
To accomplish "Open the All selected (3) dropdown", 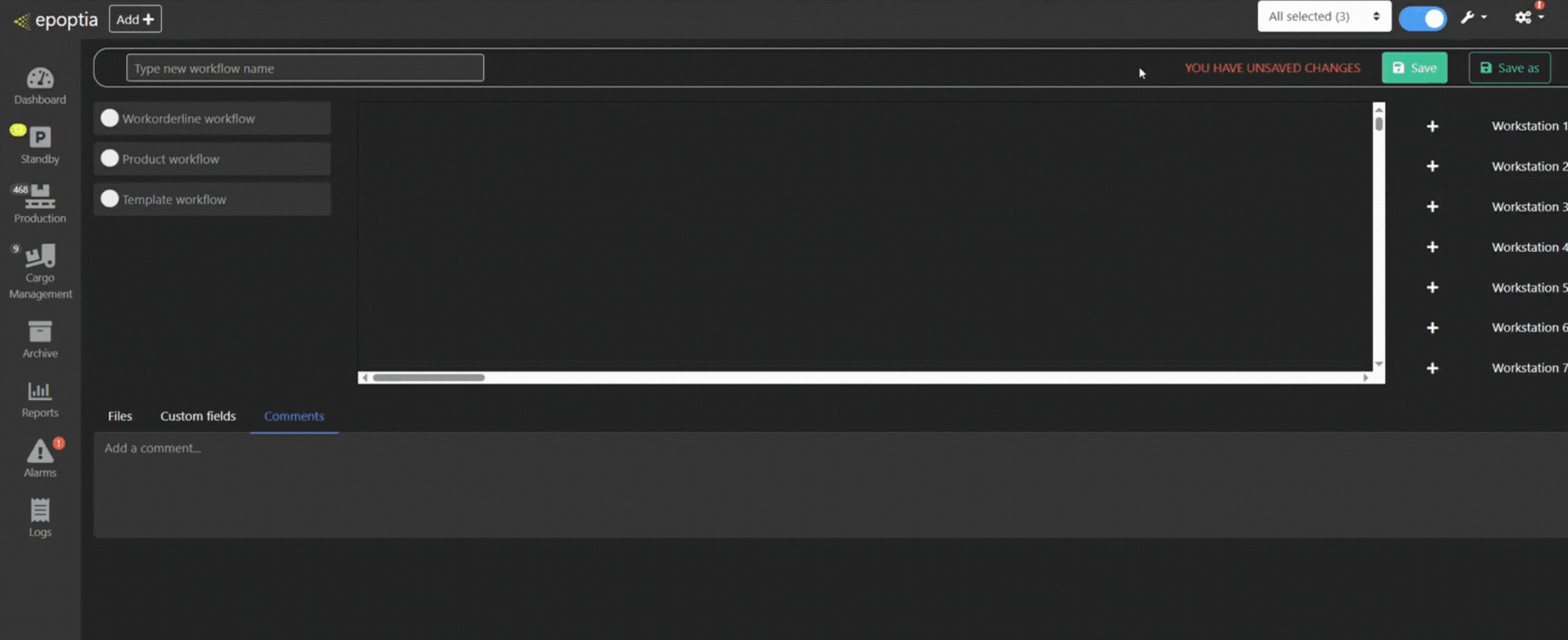I will pyautogui.click(x=1324, y=16).
